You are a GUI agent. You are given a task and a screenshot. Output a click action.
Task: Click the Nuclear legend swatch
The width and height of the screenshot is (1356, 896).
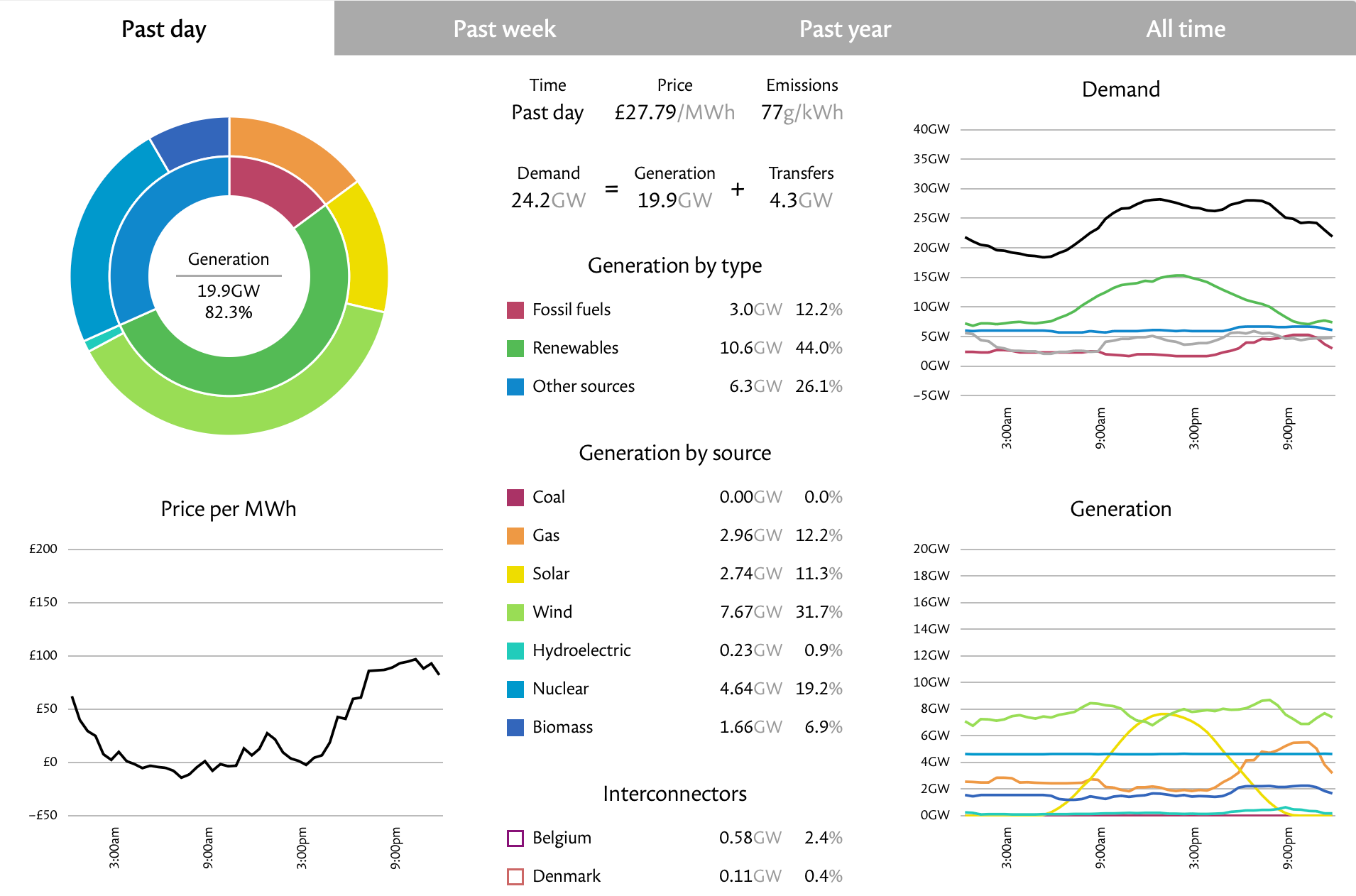[515, 689]
